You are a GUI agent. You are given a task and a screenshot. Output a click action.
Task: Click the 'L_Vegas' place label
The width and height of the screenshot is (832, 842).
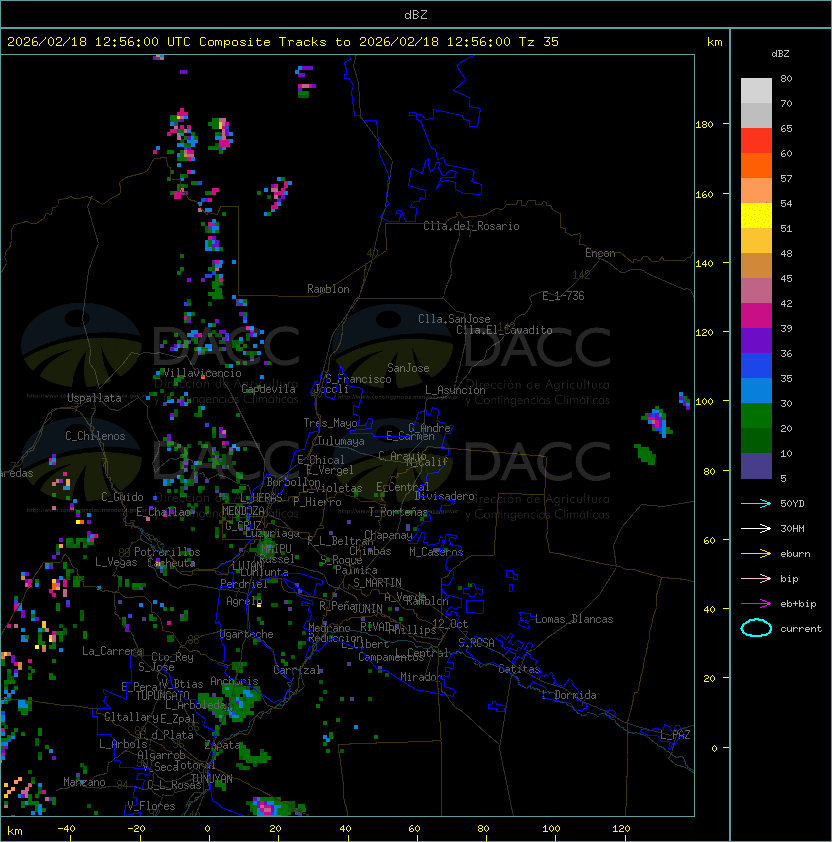click(x=116, y=562)
